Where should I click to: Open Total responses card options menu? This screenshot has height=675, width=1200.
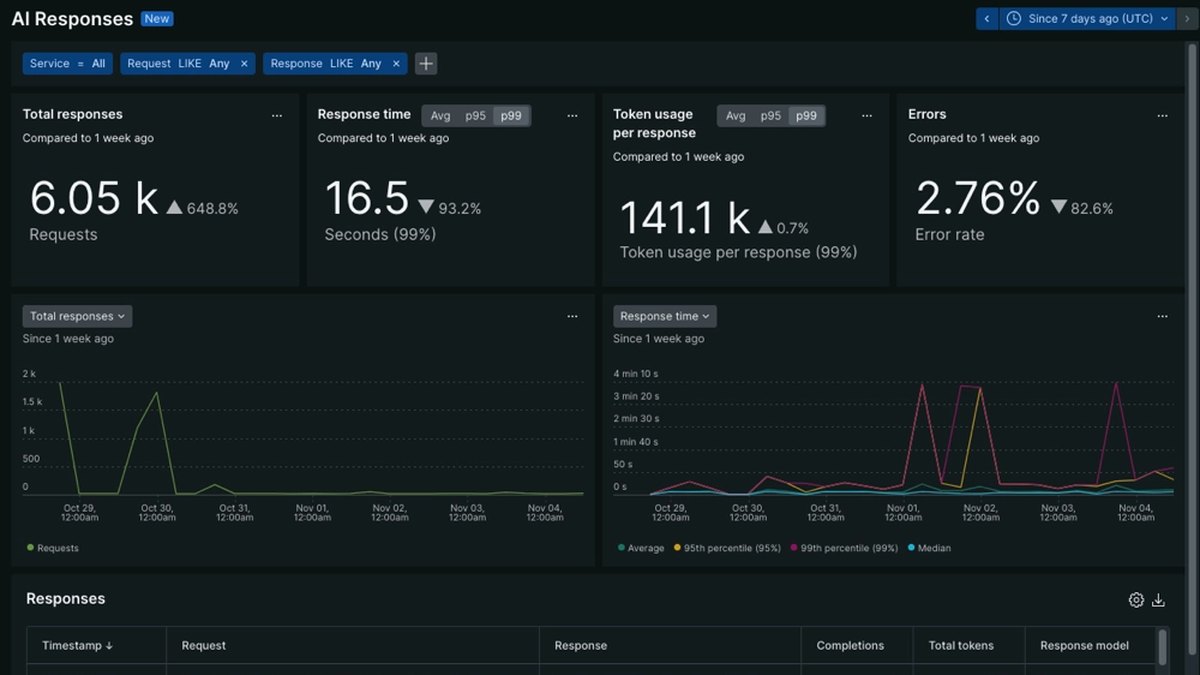[277, 115]
